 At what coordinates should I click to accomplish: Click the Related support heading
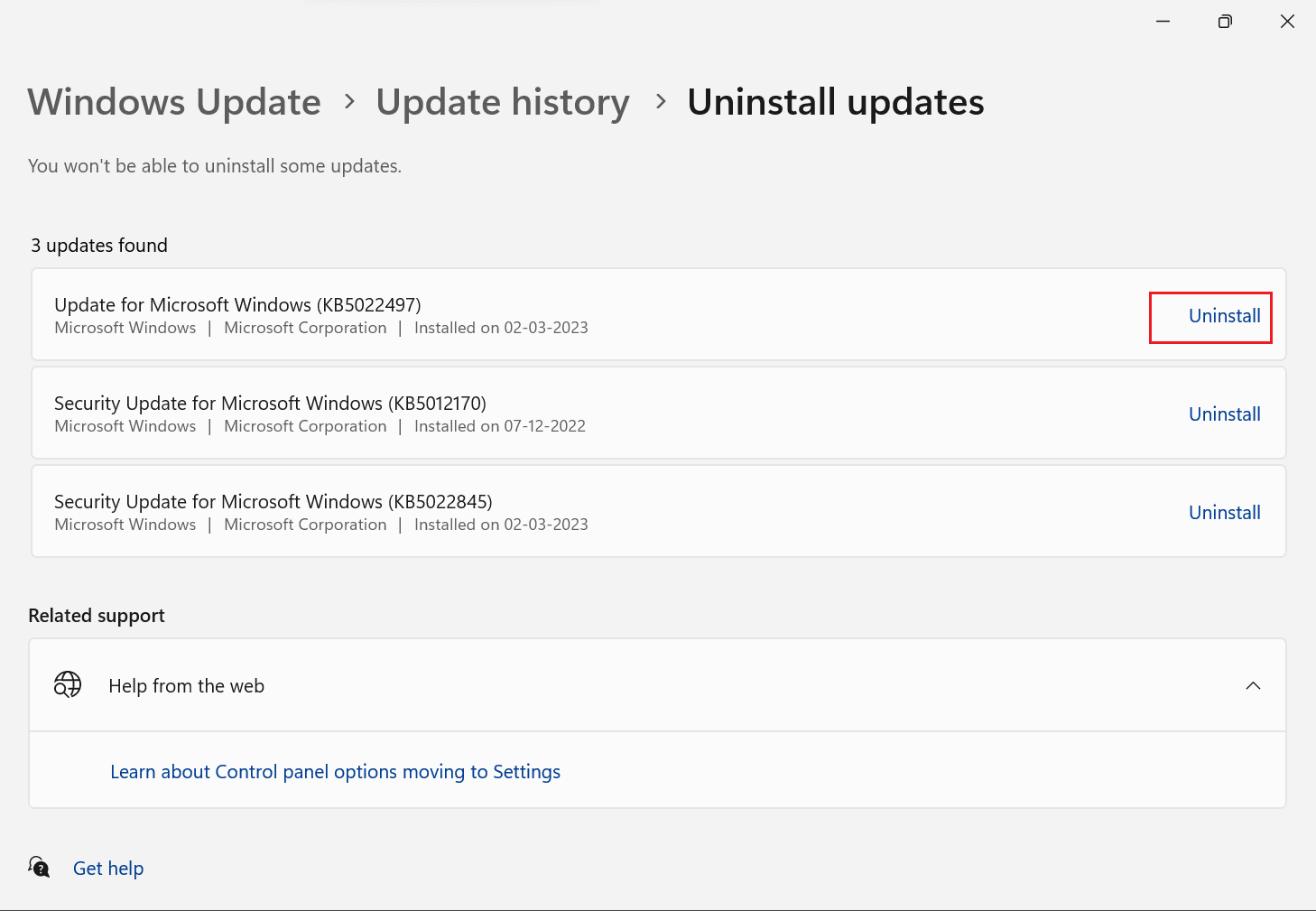click(97, 616)
